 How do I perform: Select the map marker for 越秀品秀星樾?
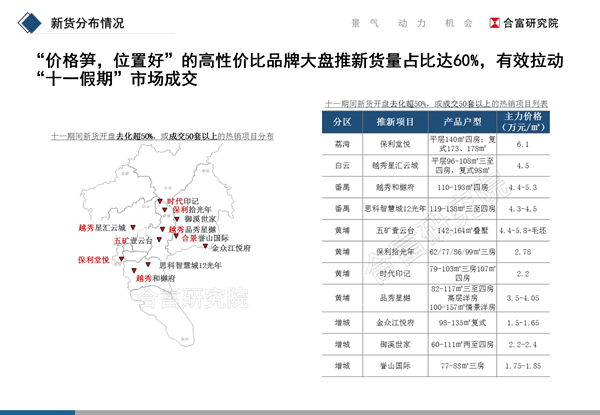tap(162, 229)
